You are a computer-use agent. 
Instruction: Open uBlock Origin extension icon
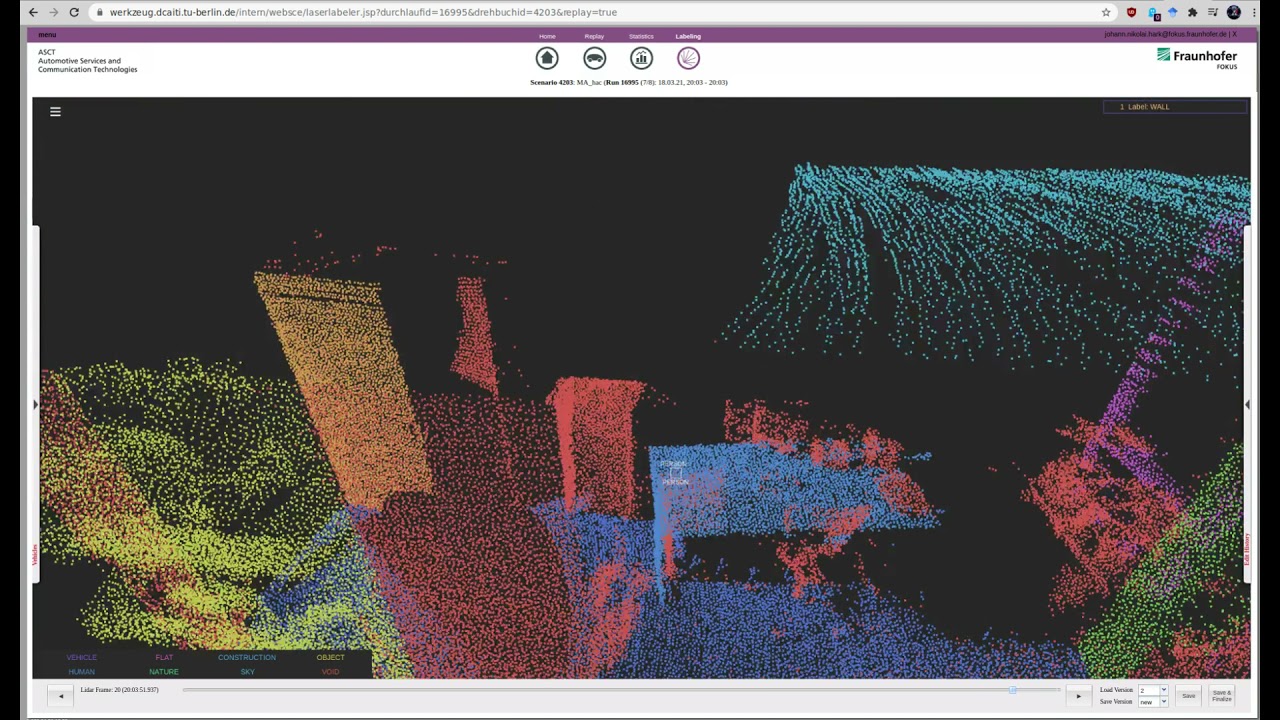(x=1131, y=12)
